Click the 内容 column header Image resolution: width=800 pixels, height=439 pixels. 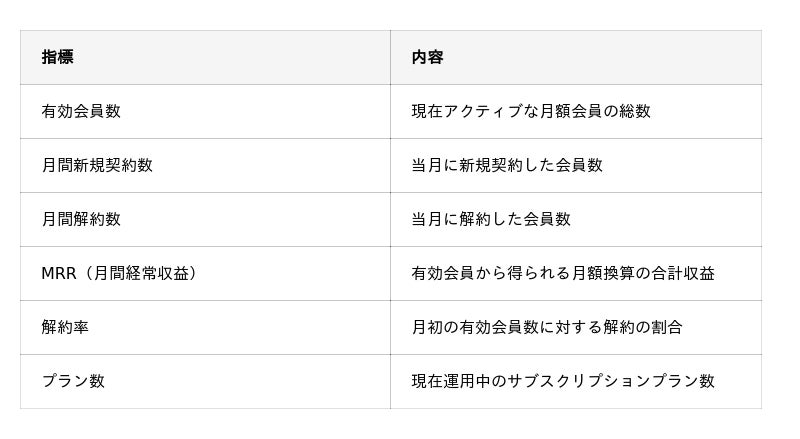pos(427,57)
